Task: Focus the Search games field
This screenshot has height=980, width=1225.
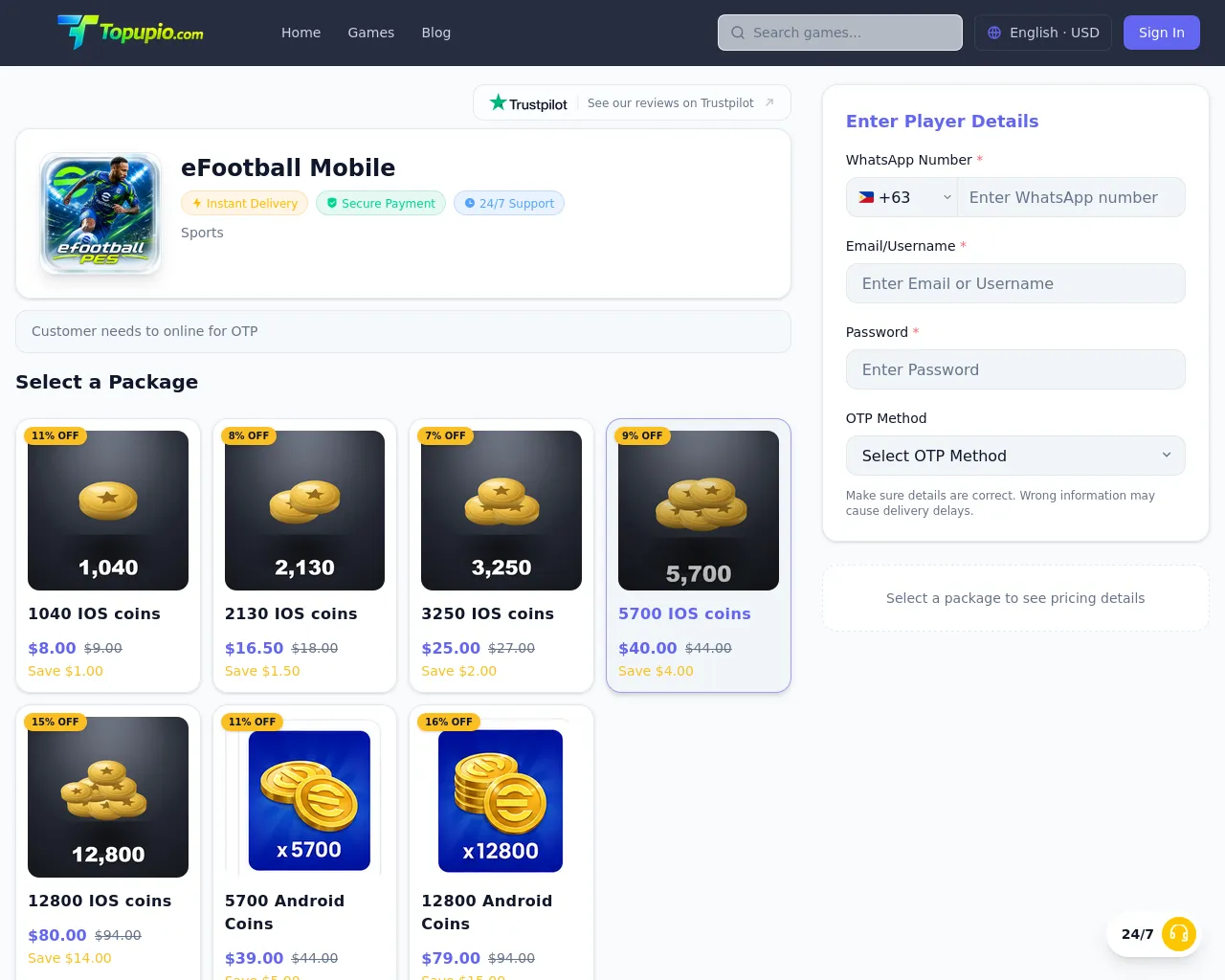Action: click(840, 33)
